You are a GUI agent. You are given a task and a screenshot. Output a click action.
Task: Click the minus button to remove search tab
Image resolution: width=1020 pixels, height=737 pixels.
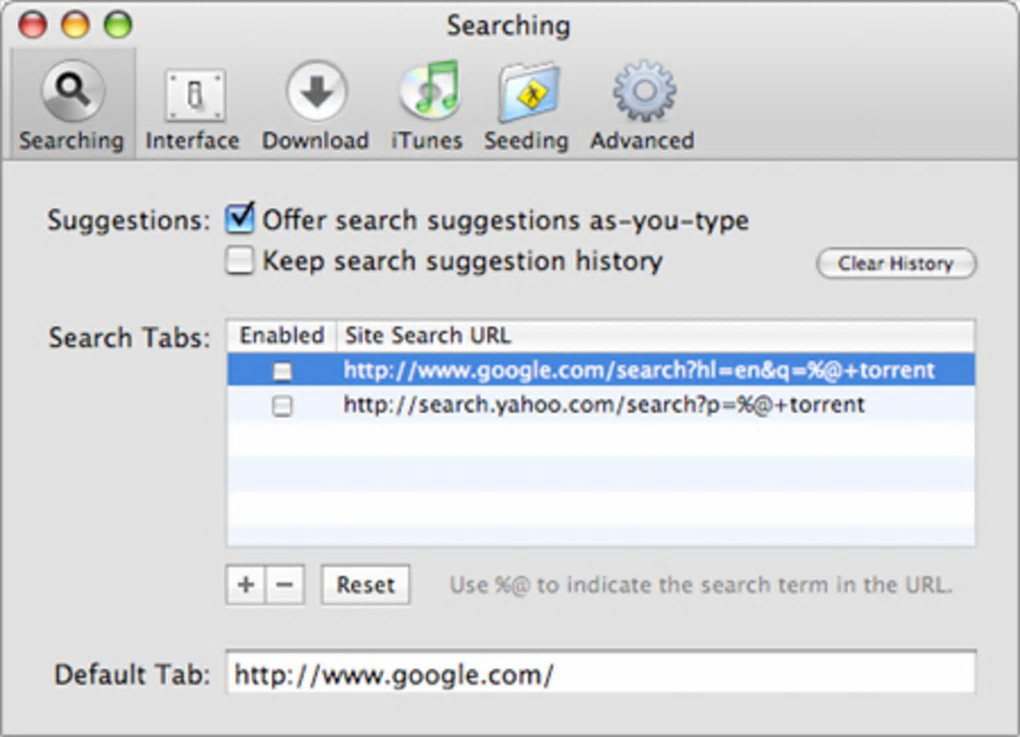tap(284, 585)
